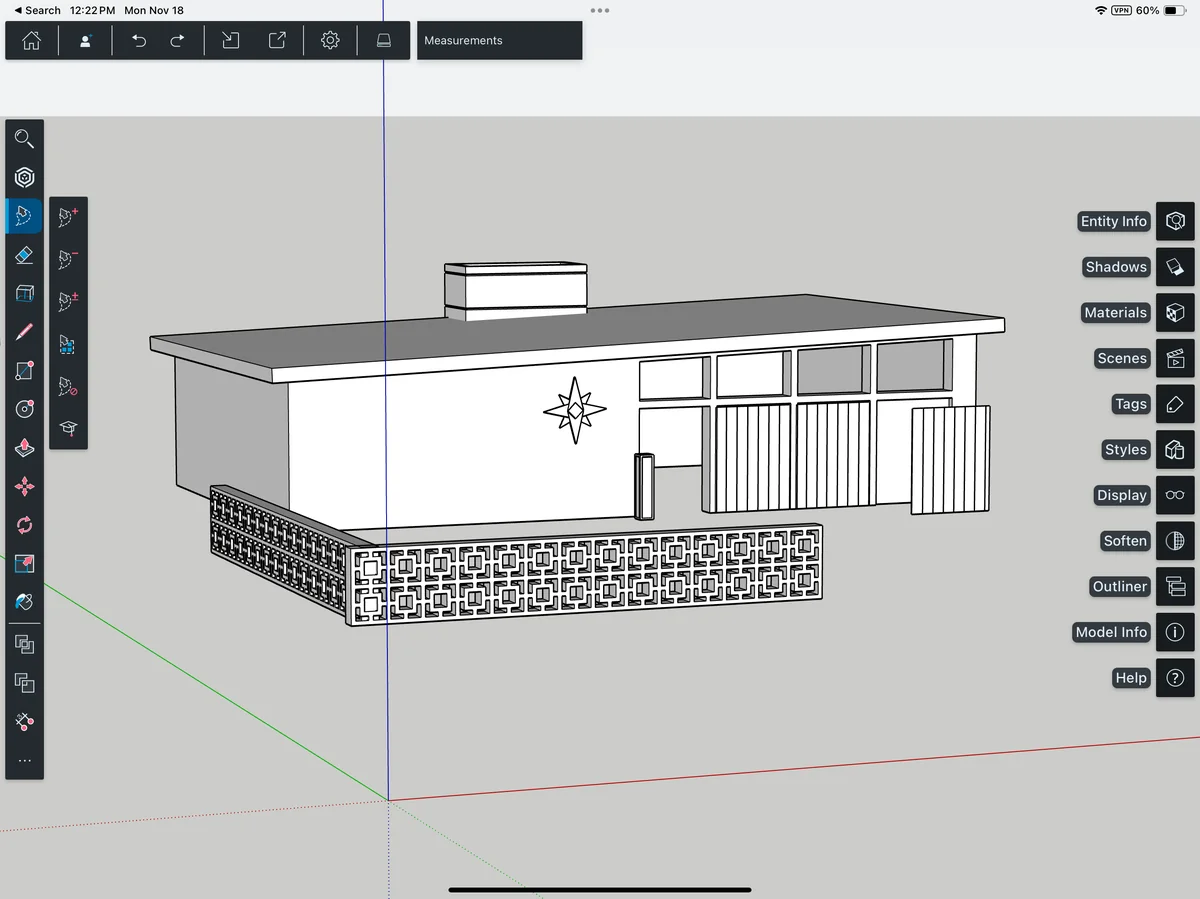Open the Outliner panel icon
The width and height of the screenshot is (1200, 899).
click(x=1175, y=587)
